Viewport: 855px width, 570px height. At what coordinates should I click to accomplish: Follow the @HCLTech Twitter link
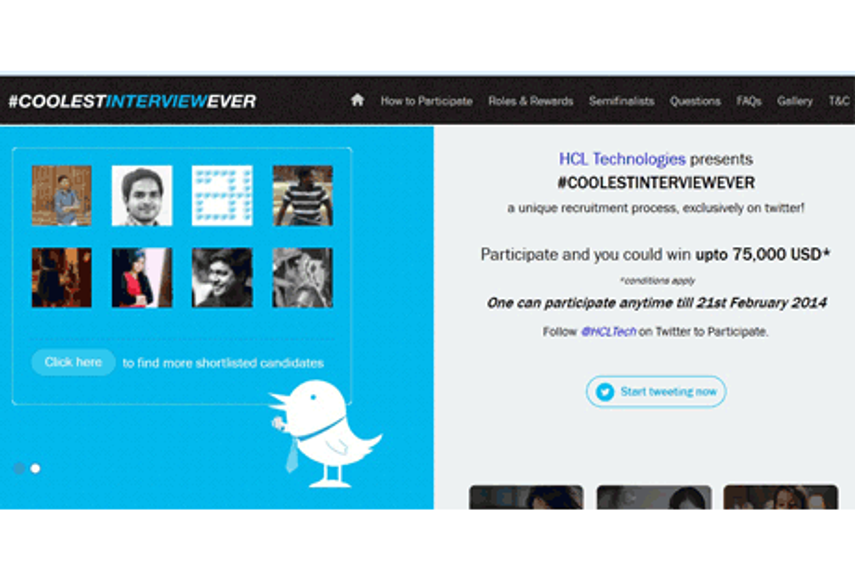[609, 332]
